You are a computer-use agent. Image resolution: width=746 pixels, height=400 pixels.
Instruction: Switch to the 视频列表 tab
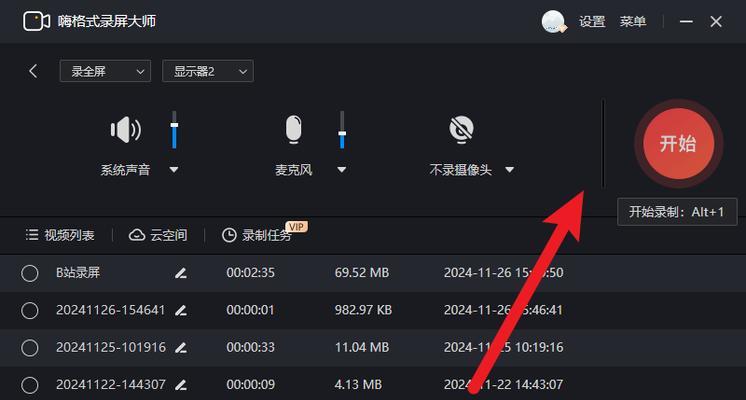point(60,235)
